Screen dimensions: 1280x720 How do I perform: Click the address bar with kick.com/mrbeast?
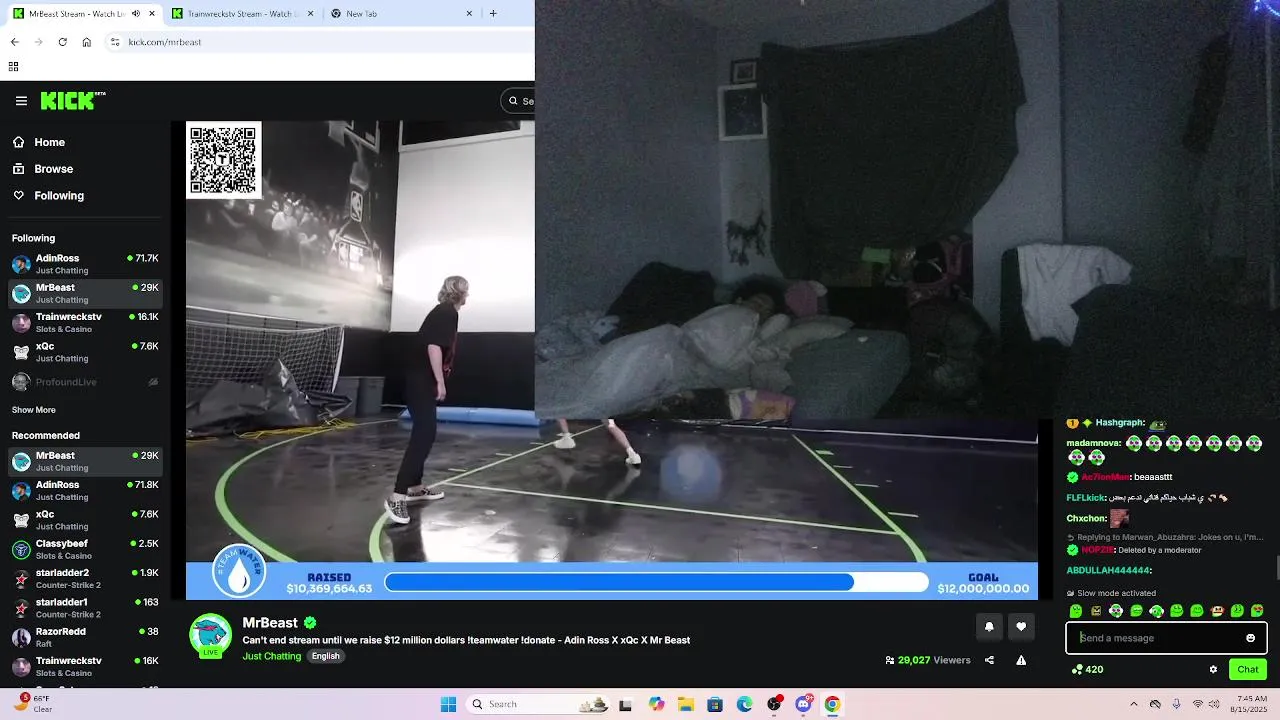pos(320,42)
